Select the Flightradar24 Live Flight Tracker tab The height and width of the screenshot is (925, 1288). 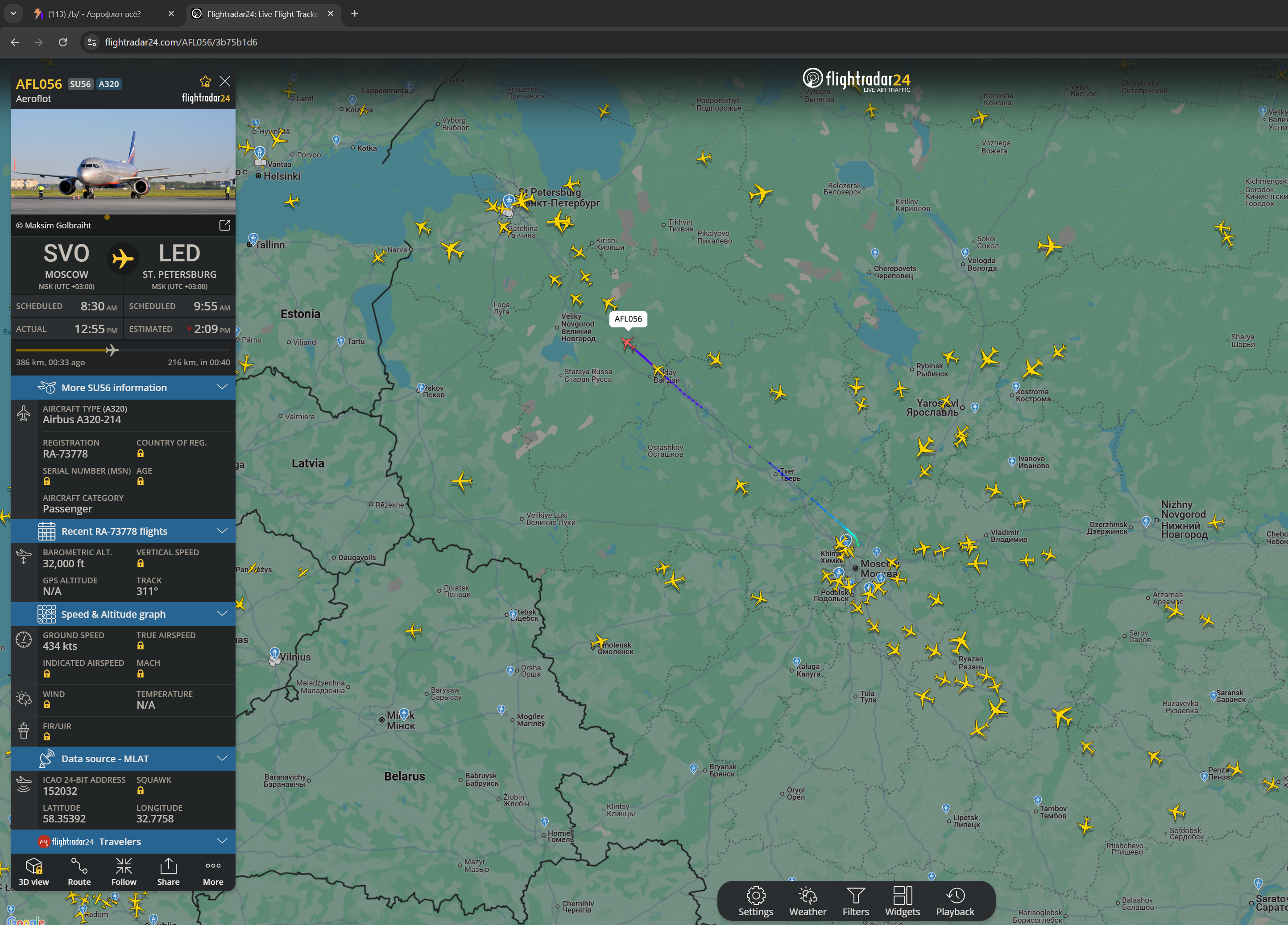tap(261, 14)
